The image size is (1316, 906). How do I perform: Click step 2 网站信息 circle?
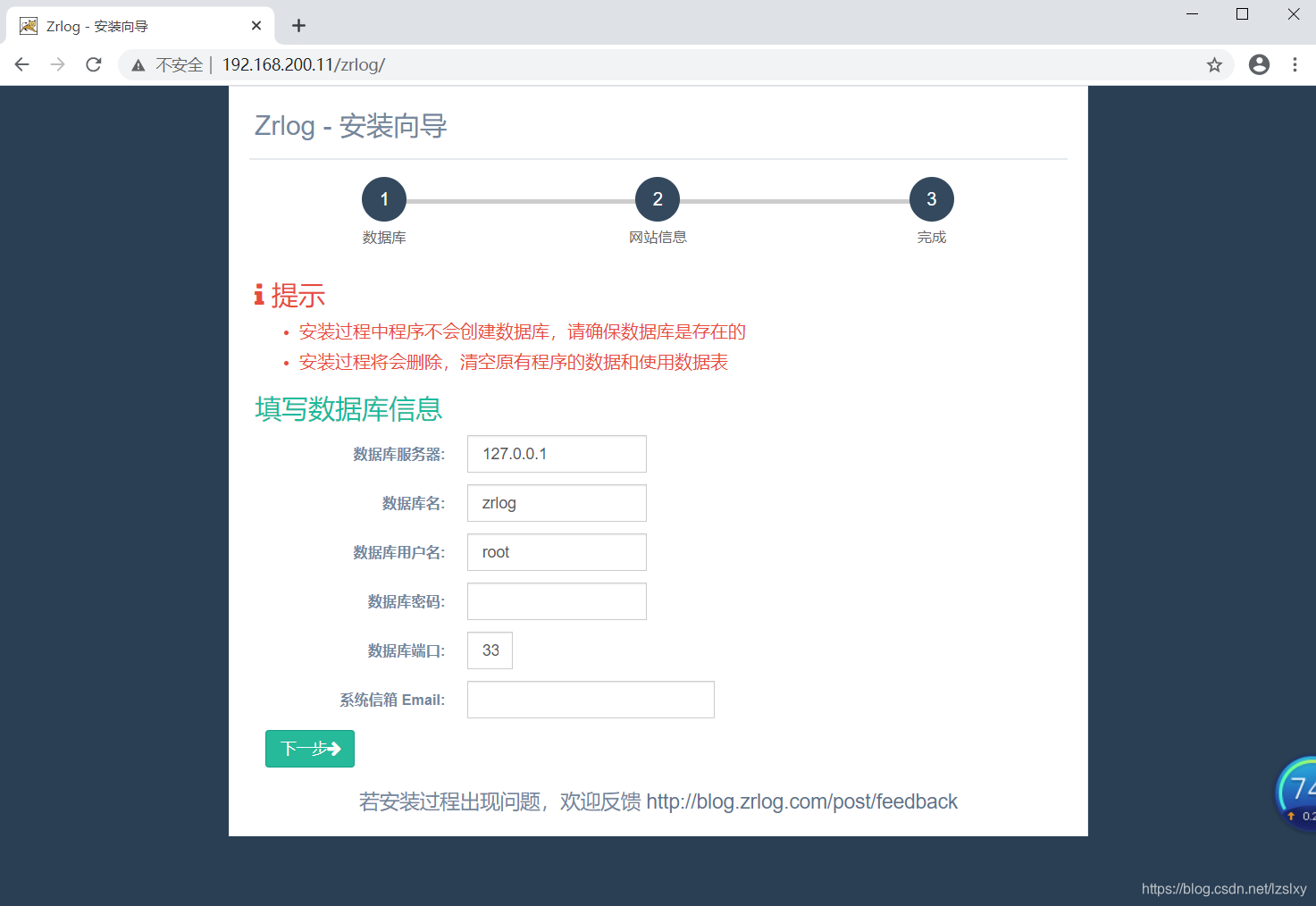point(658,199)
